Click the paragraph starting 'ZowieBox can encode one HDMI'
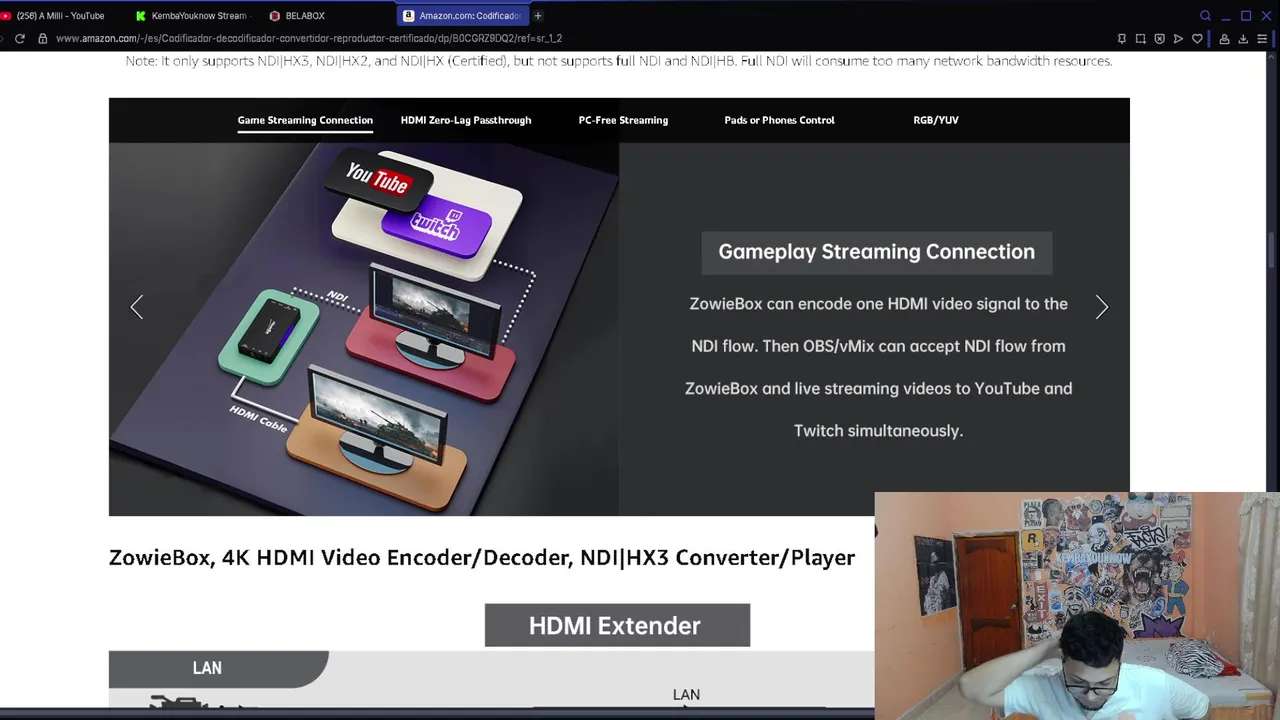The width and height of the screenshot is (1280, 720). 878,367
